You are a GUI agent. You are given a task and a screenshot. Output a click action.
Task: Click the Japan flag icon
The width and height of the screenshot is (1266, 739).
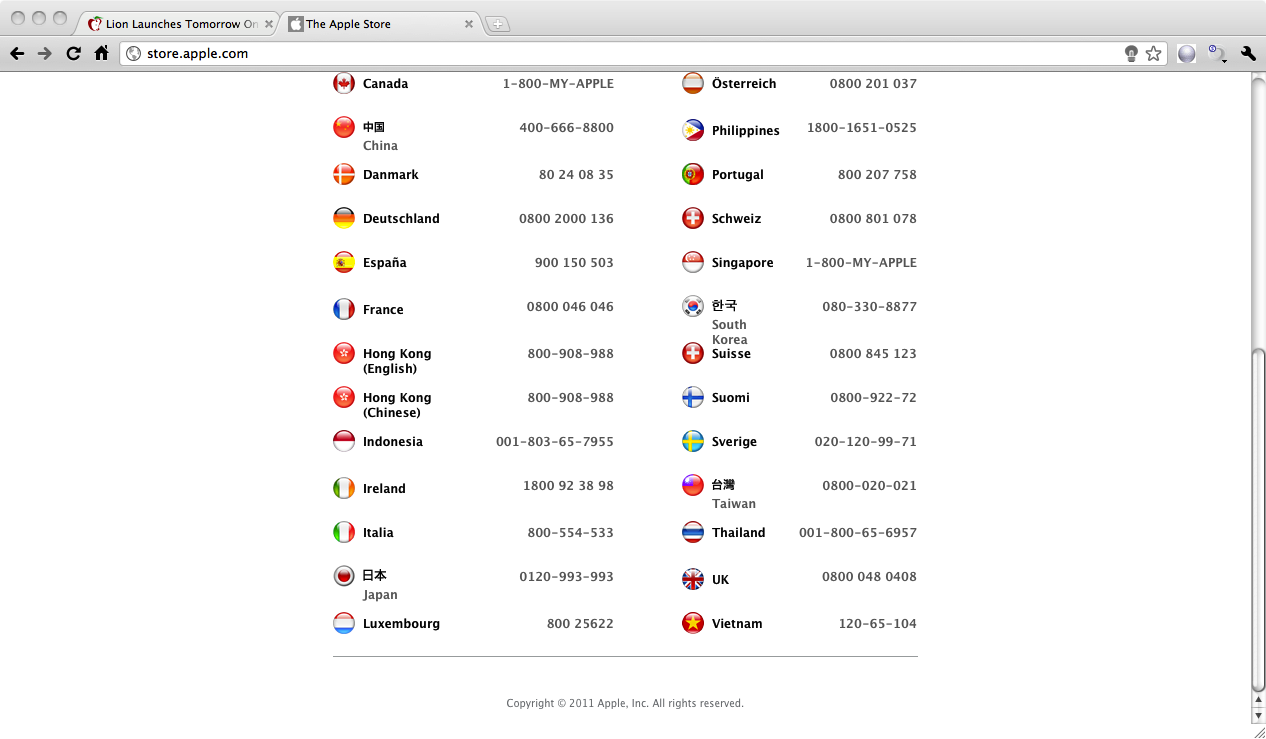click(344, 576)
